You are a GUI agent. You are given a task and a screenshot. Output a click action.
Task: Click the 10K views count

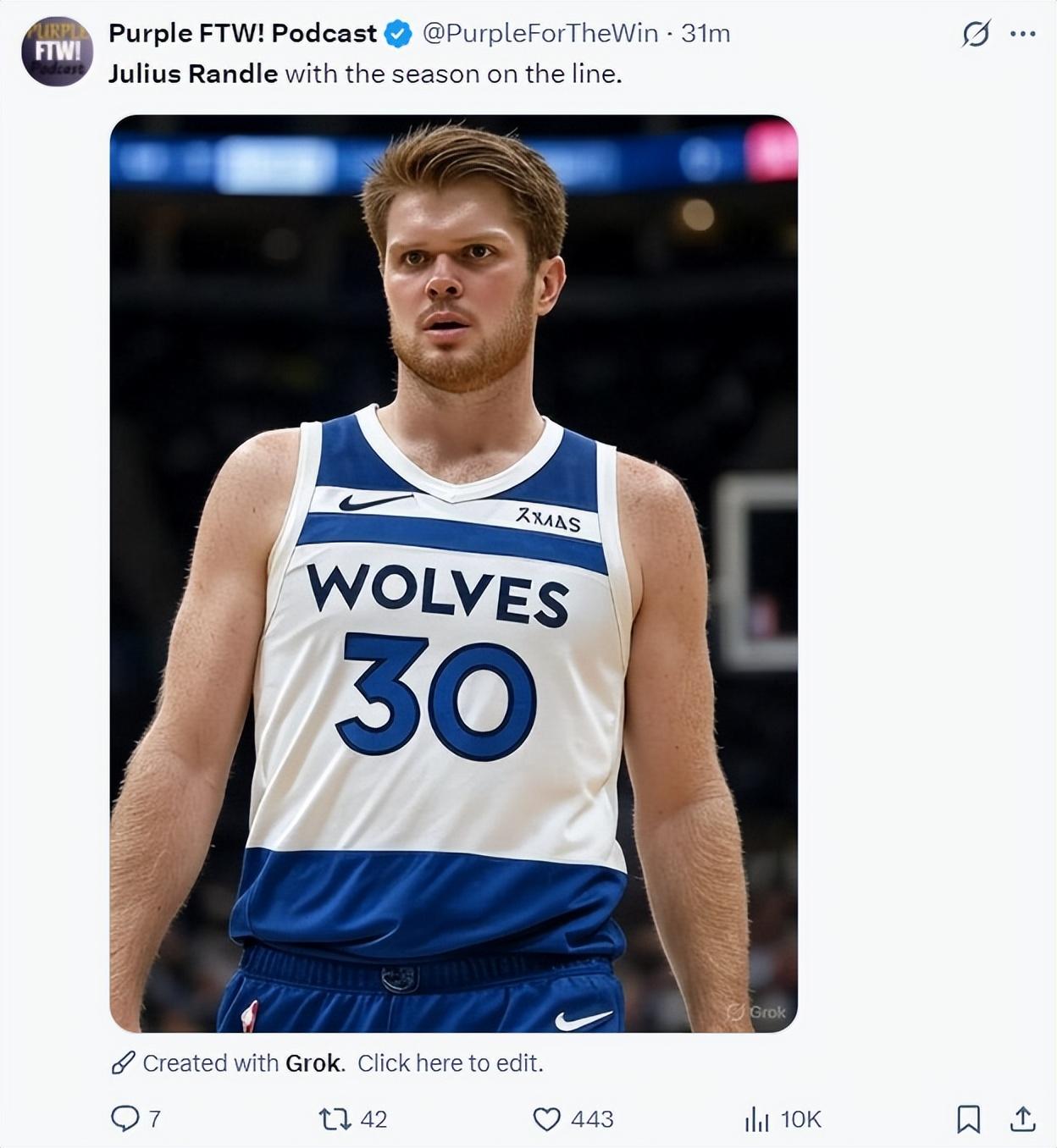click(x=800, y=1119)
